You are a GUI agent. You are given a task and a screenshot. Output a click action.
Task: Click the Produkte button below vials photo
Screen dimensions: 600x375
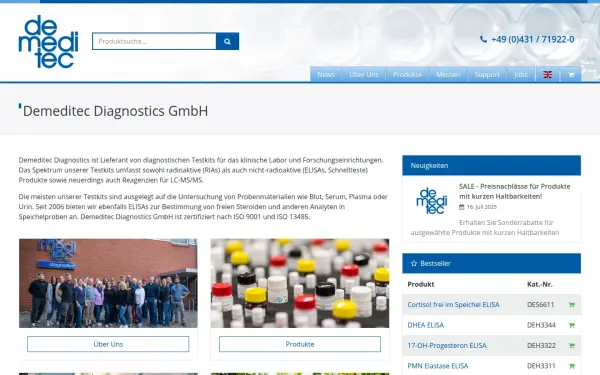300,344
